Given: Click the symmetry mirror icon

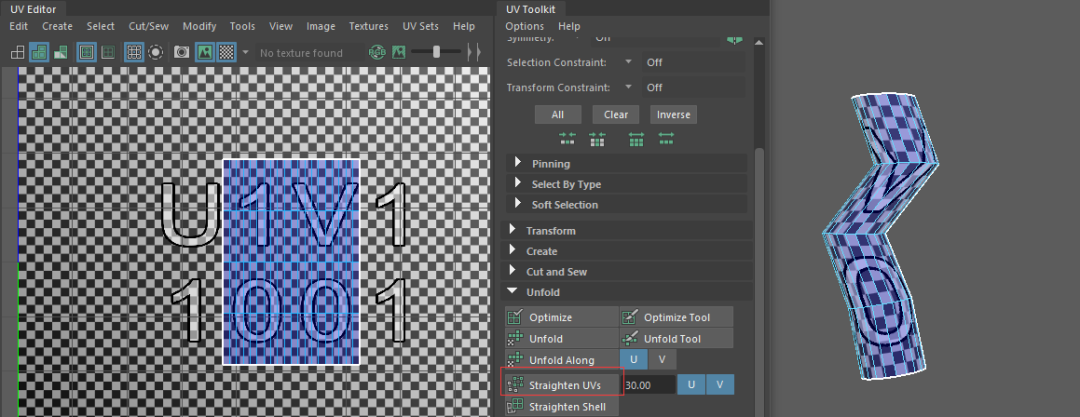Looking at the screenshot, I should [735, 39].
